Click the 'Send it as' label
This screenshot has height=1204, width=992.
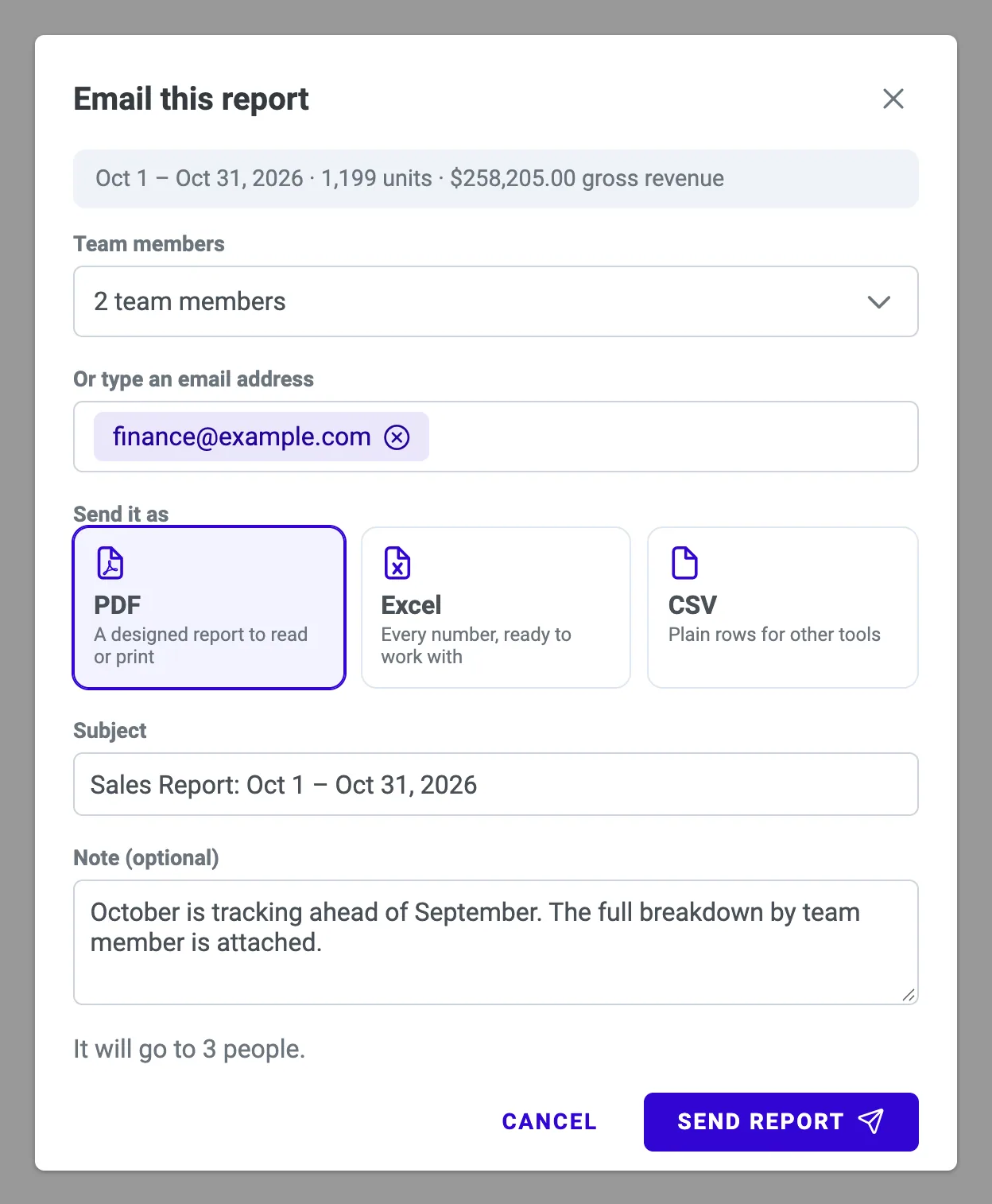[x=121, y=515]
